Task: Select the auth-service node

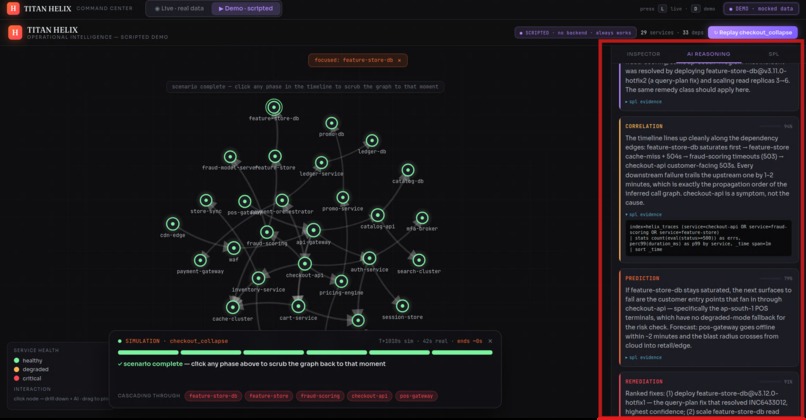Action: click(x=369, y=258)
